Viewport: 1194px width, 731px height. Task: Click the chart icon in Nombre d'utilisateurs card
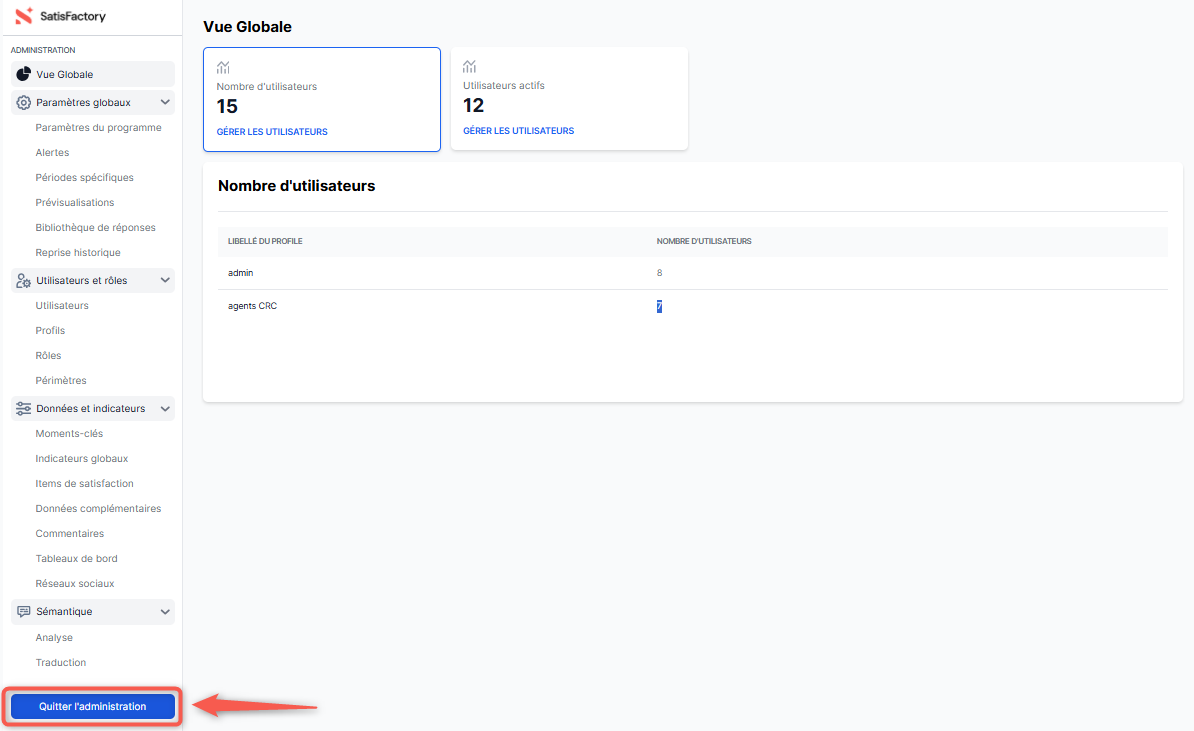coord(223,67)
